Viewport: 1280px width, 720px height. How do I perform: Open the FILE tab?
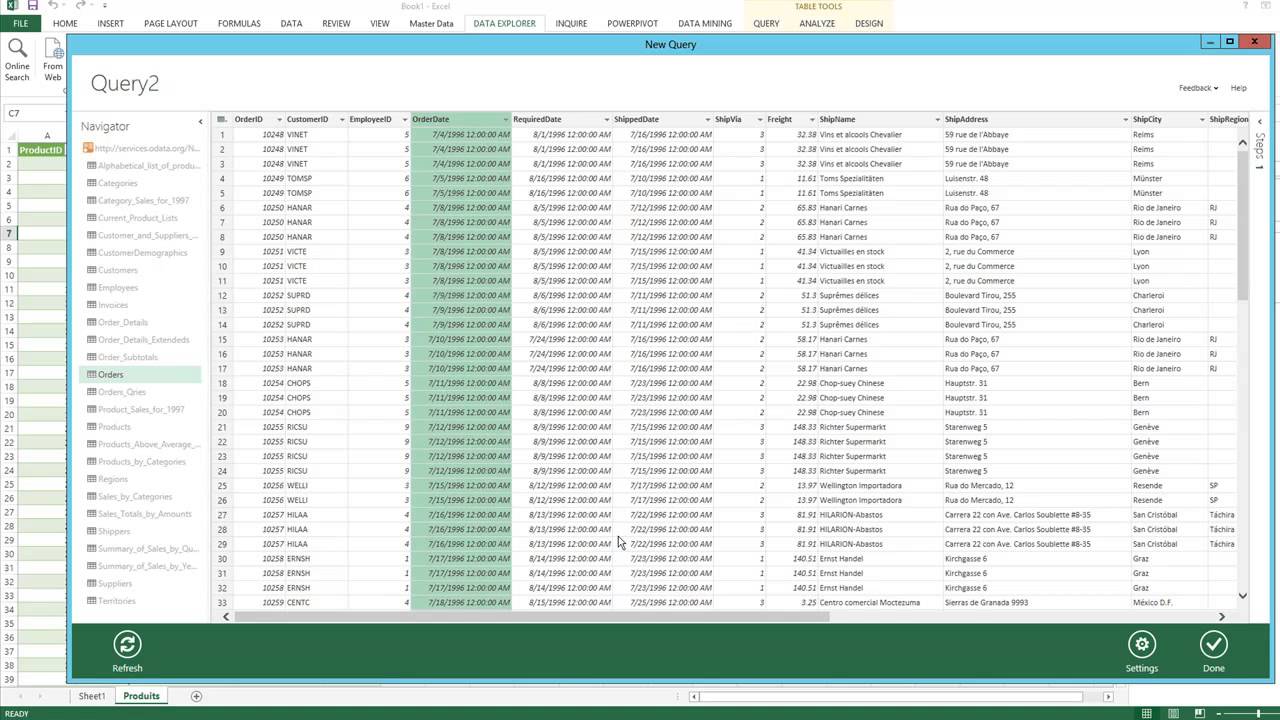[x=20, y=23]
